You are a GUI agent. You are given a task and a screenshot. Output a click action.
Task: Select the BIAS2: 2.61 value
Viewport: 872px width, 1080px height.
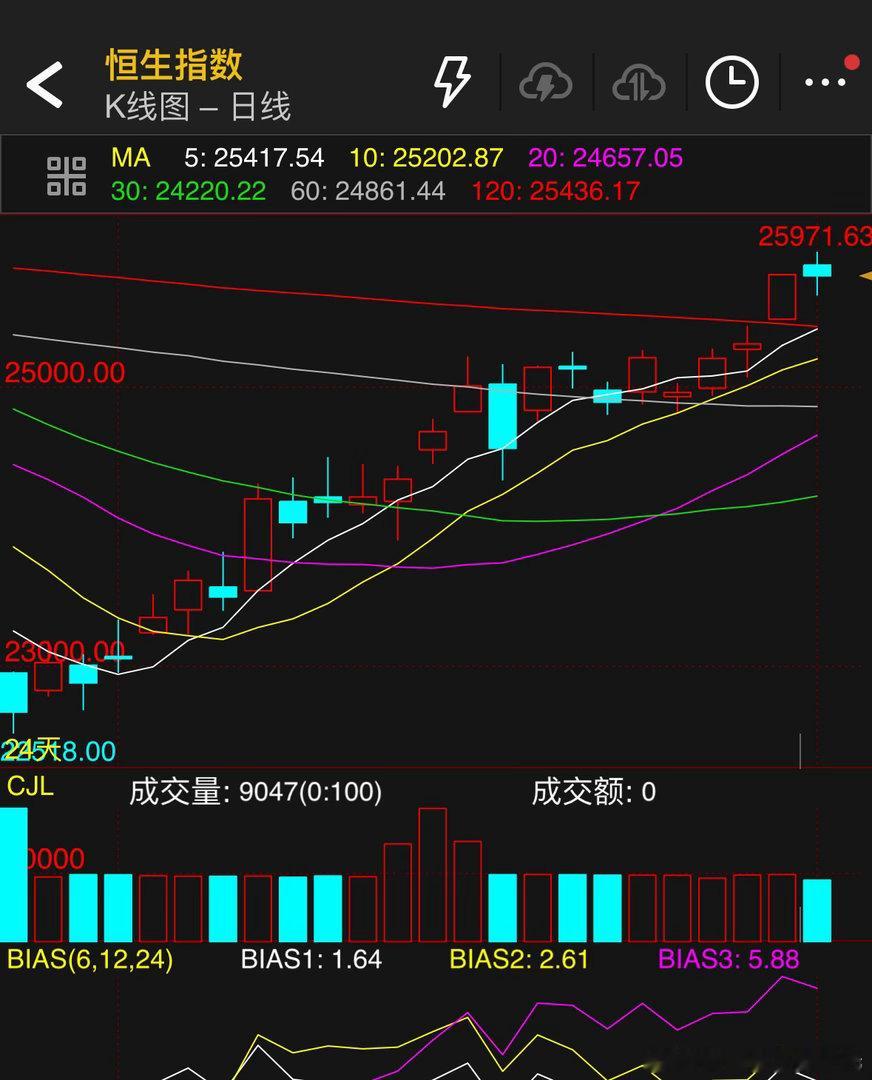[x=519, y=959]
